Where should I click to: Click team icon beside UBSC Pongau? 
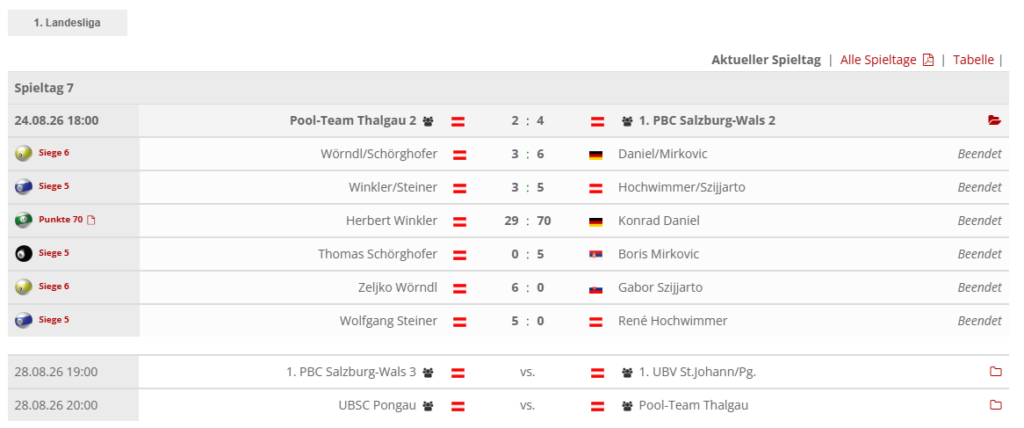[x=428, y=406]
